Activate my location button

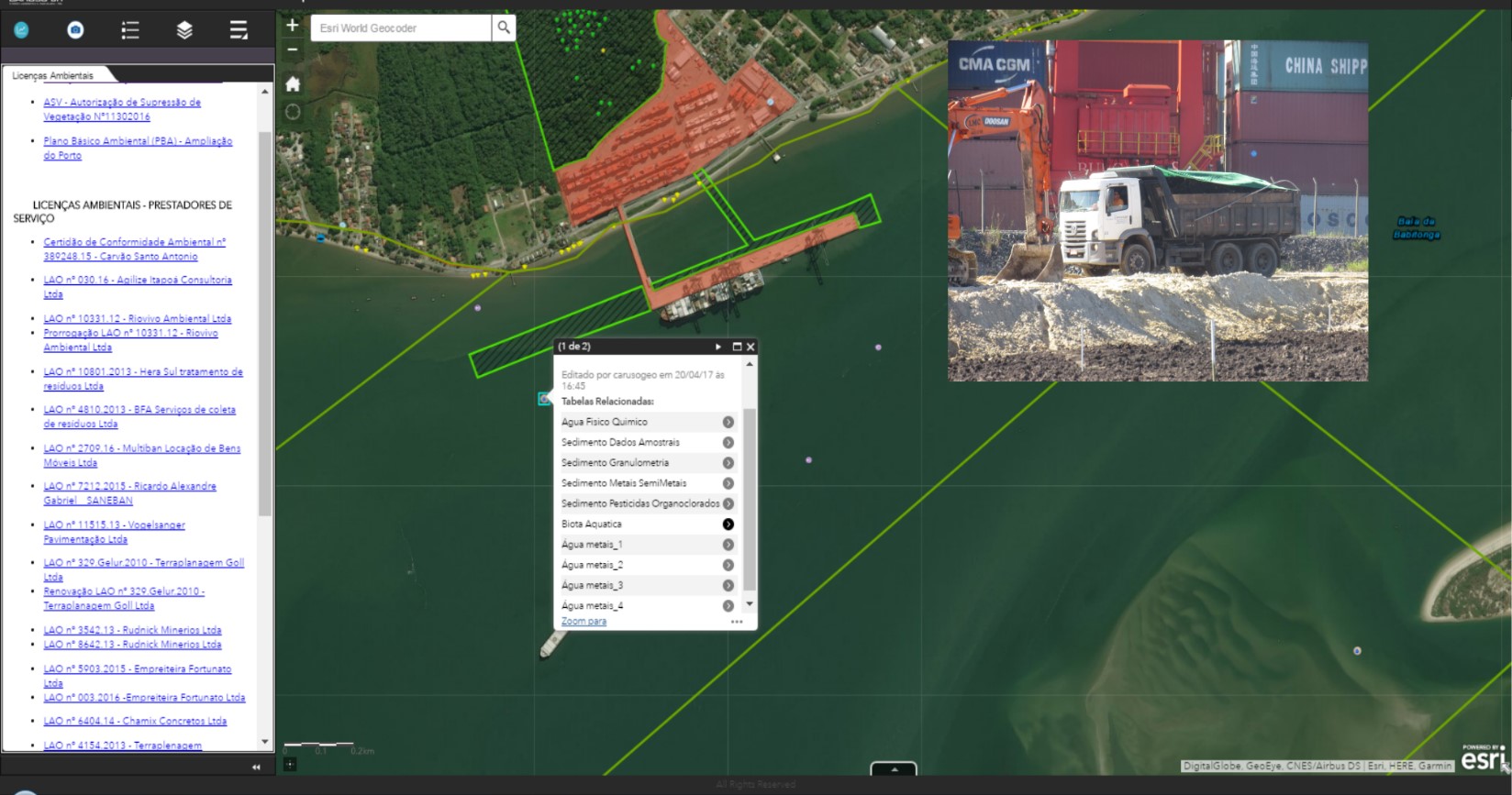coord(293,112)
